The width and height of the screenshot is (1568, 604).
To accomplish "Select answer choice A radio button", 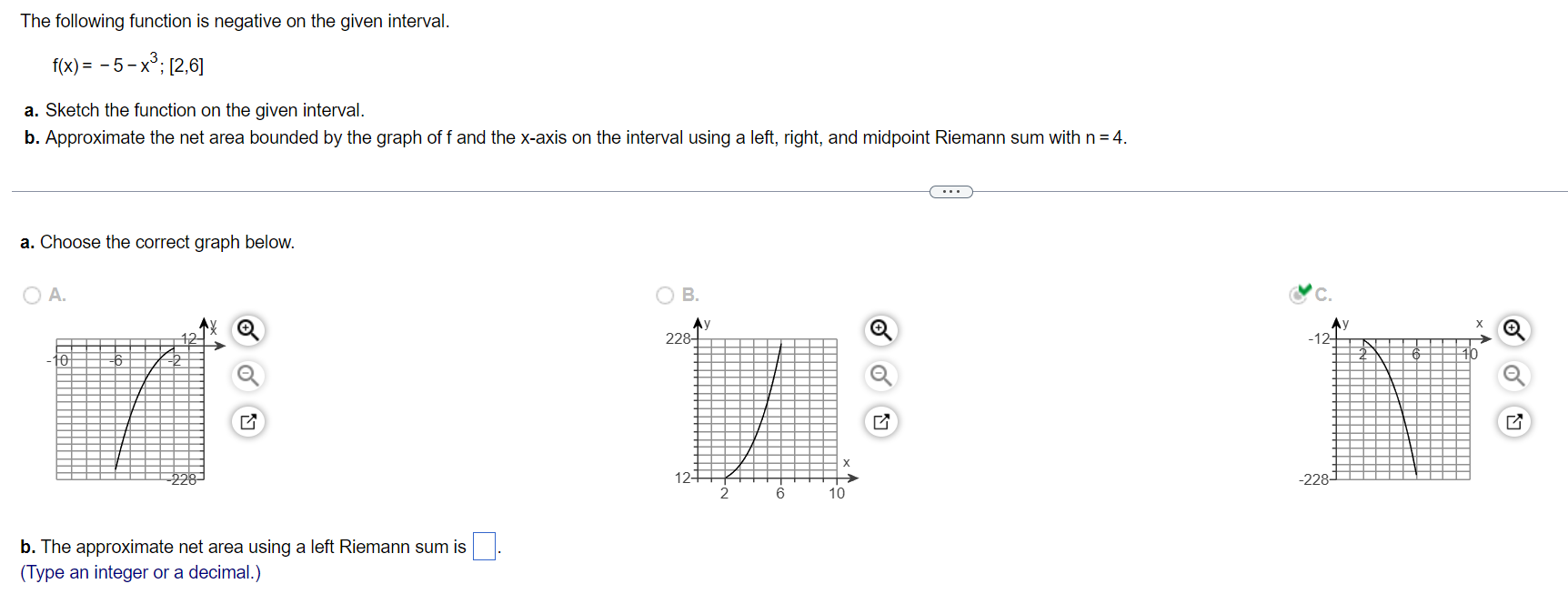I will [x=32, y=295].
